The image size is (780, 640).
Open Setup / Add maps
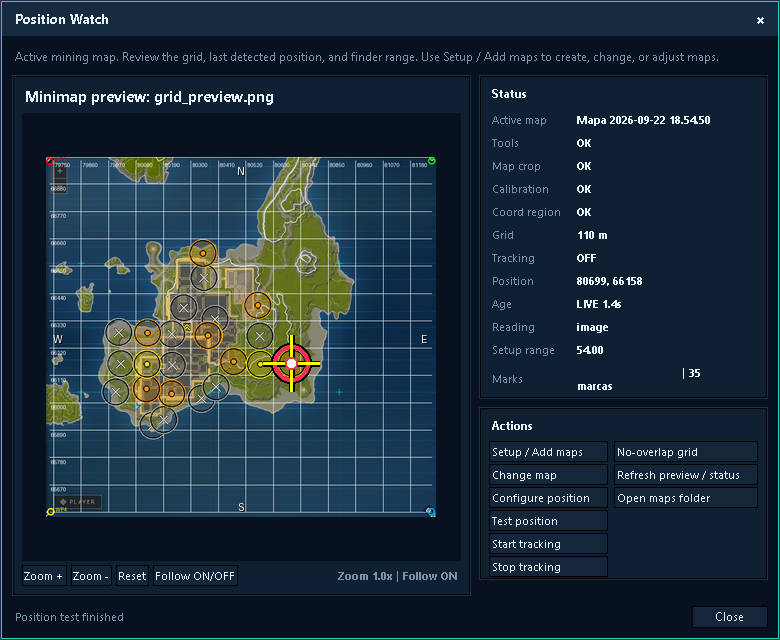point(548,452)
